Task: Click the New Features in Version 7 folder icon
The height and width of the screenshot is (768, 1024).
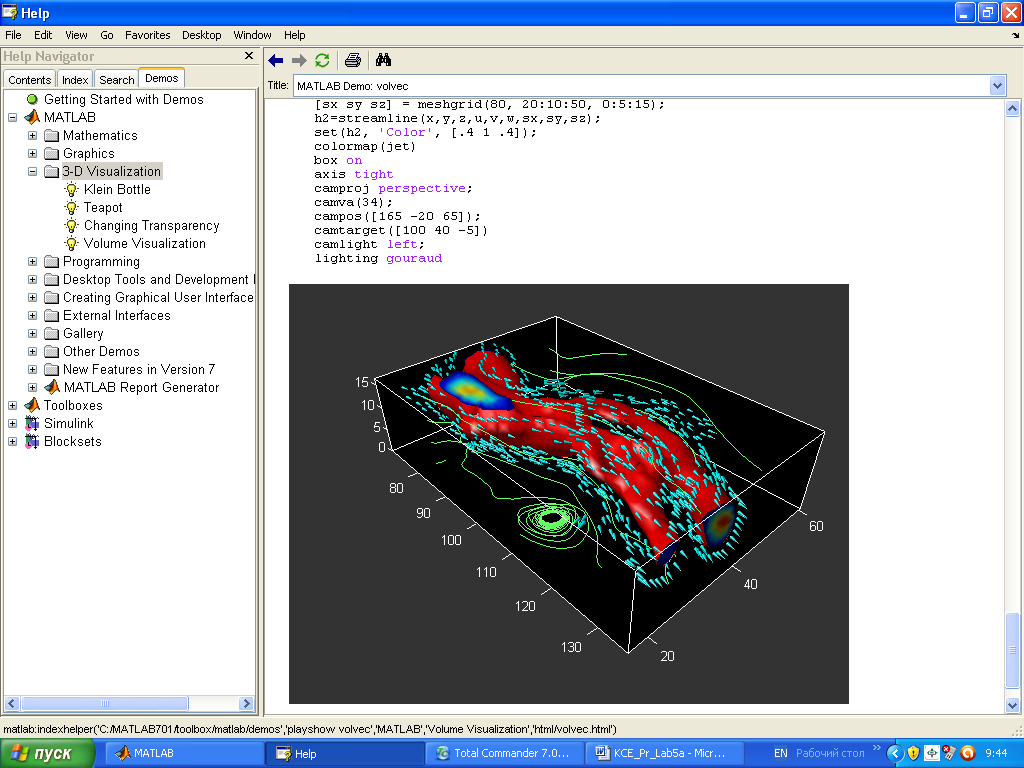Action: pos(52,370)
